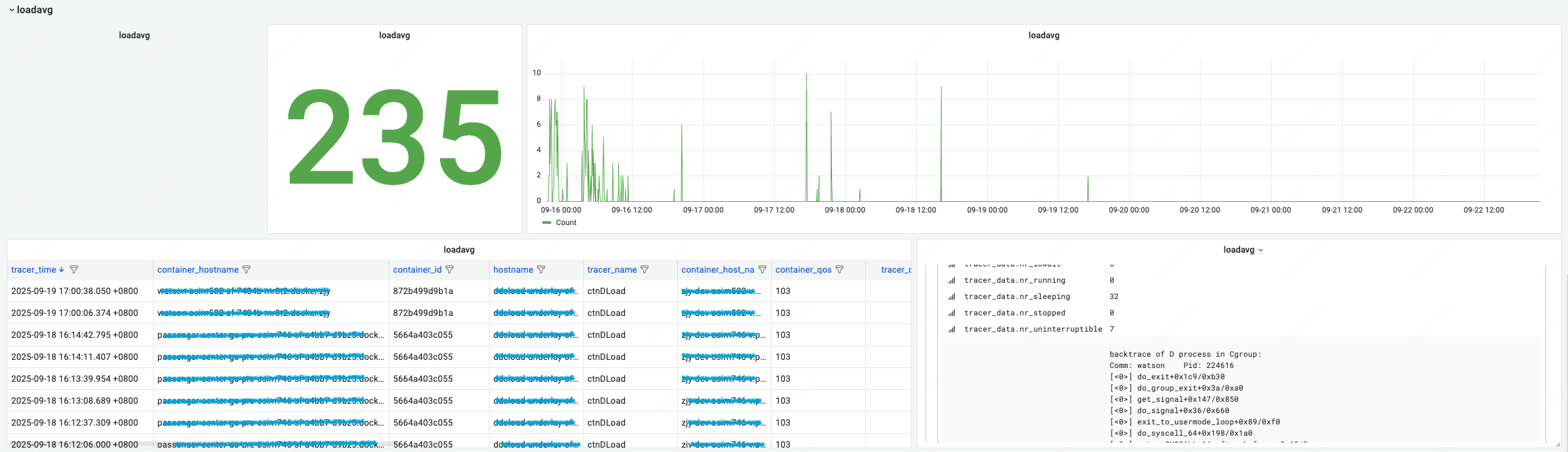
Task: Sort table by container_id header
Action: [x=418, y=270]
